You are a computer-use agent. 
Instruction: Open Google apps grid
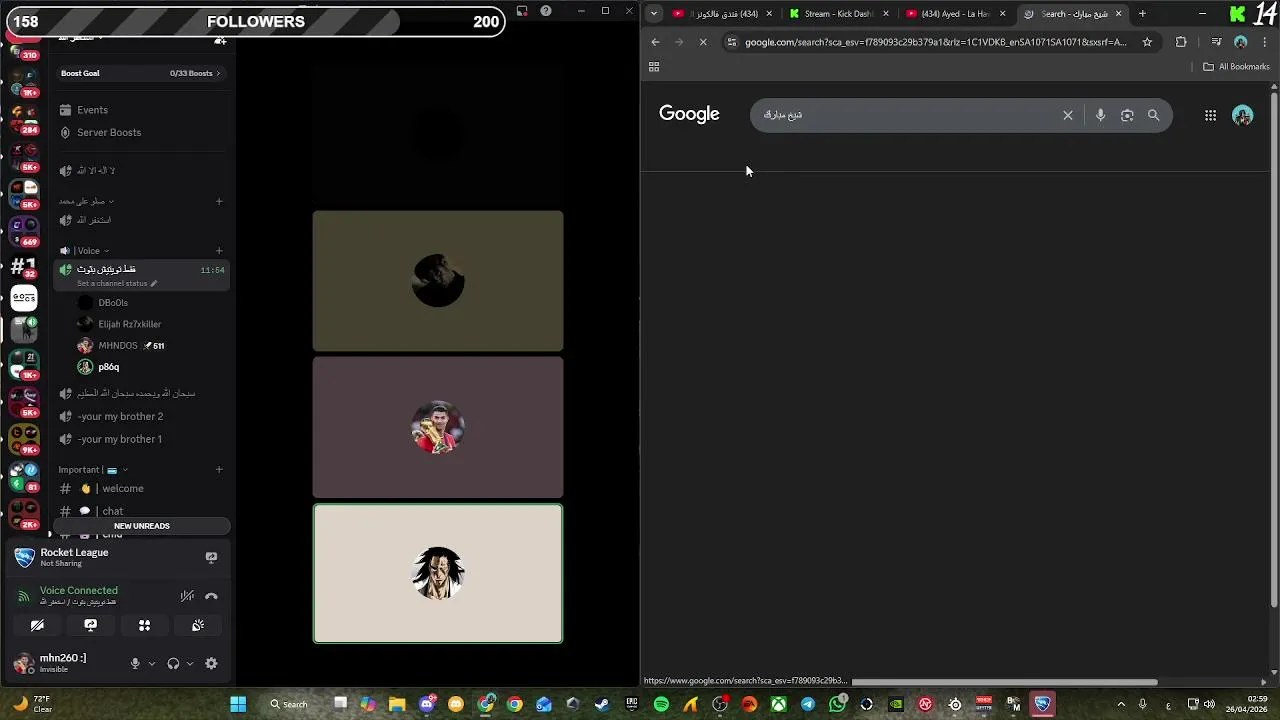[x=1210, y=115]
